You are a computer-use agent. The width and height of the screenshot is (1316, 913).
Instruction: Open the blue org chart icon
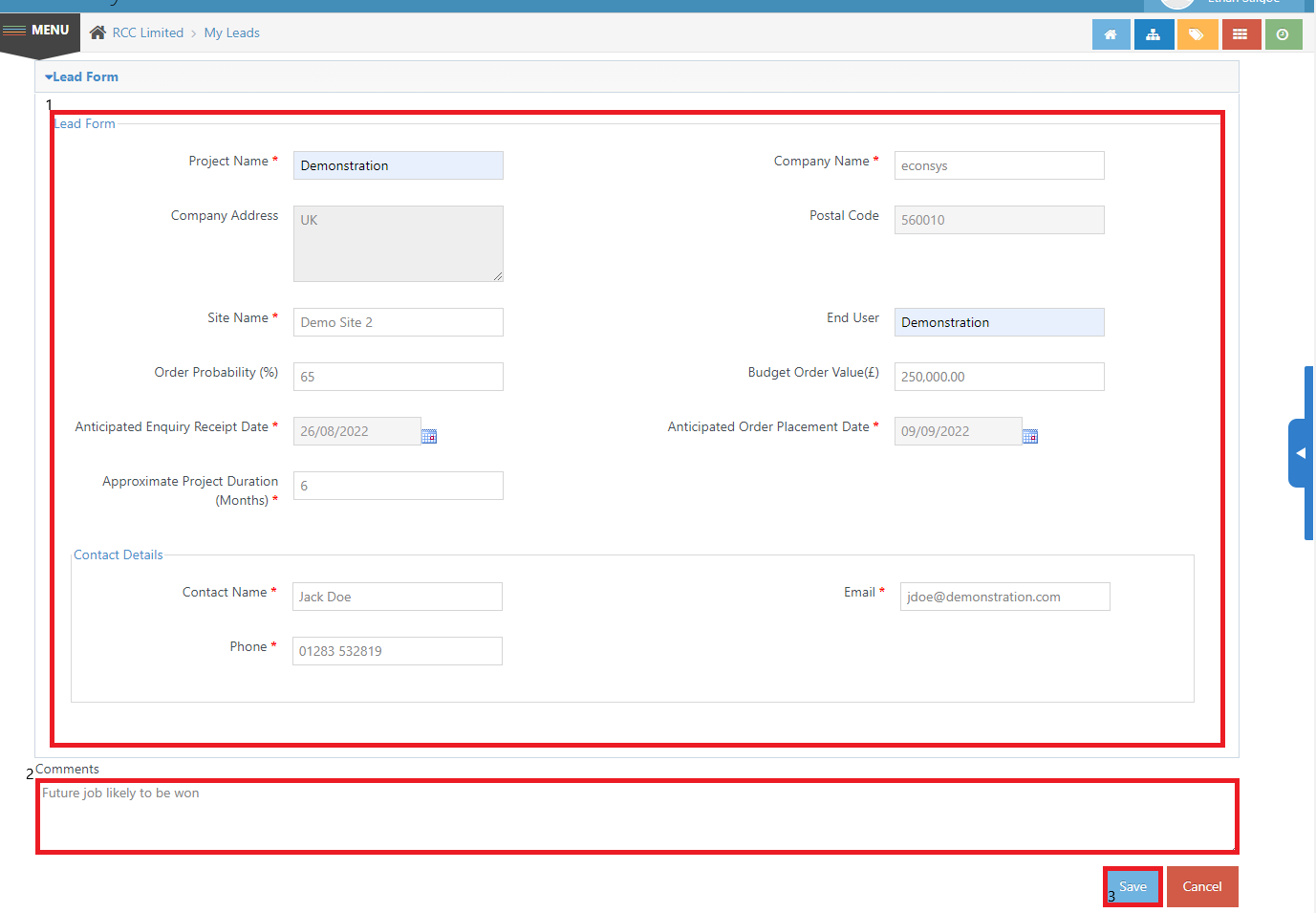click(1154, 34)
